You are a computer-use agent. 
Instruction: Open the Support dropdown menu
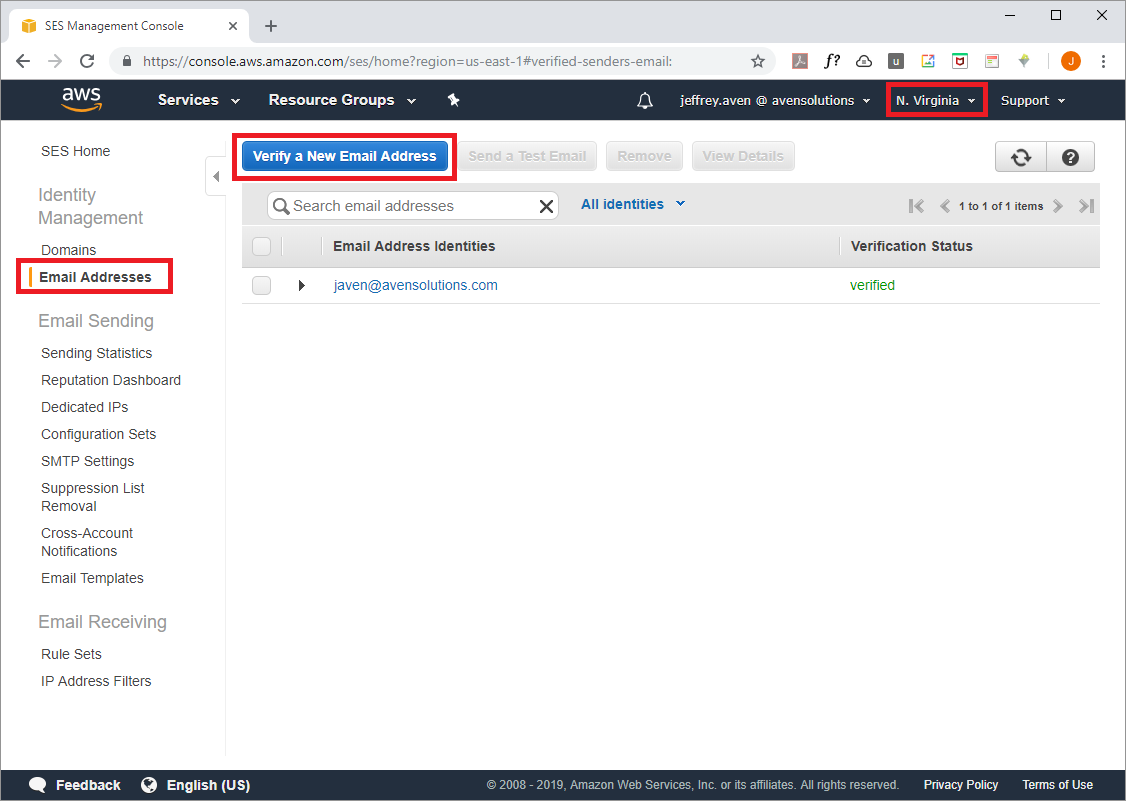(1033, 101)
